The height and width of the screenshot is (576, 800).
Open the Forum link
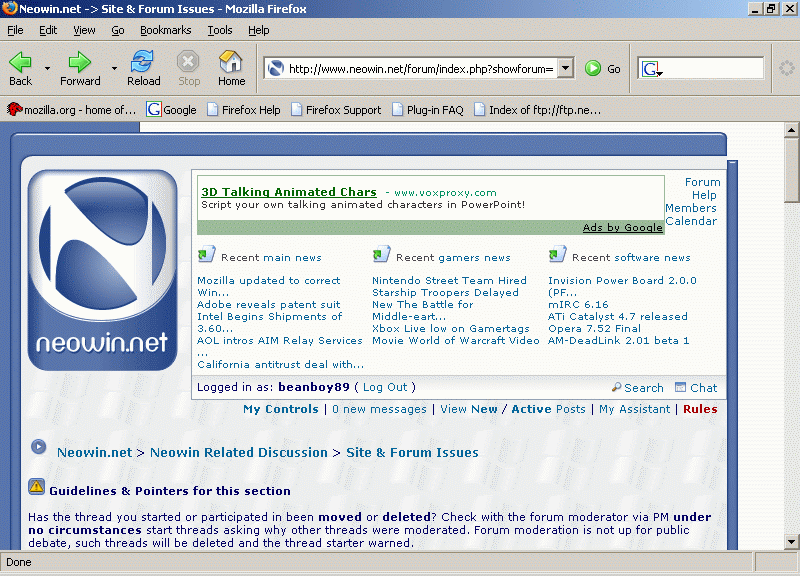pos(703,182)
